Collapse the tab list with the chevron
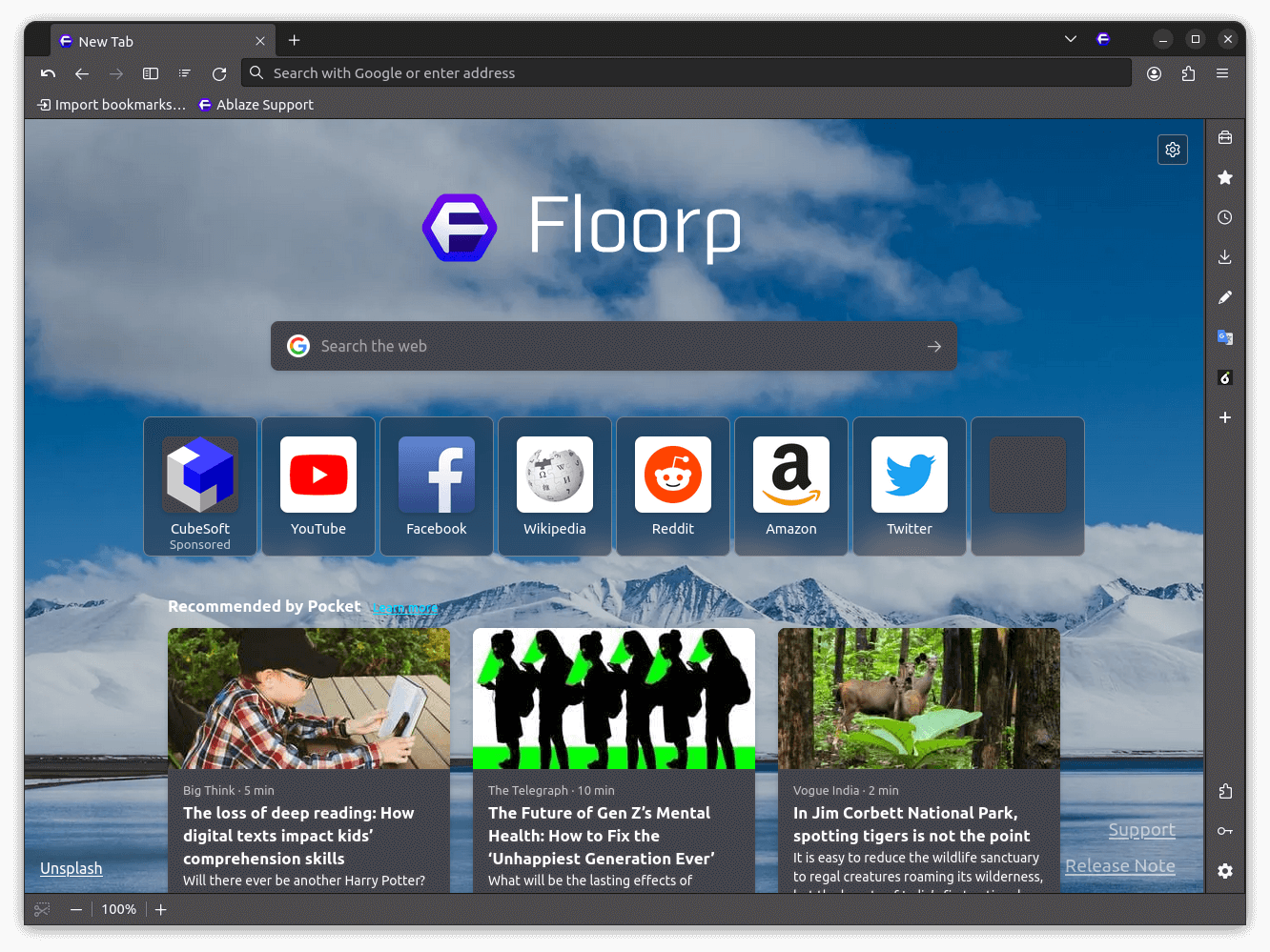This screenshot has height=952, width=1270. [x=1070, y=39]
